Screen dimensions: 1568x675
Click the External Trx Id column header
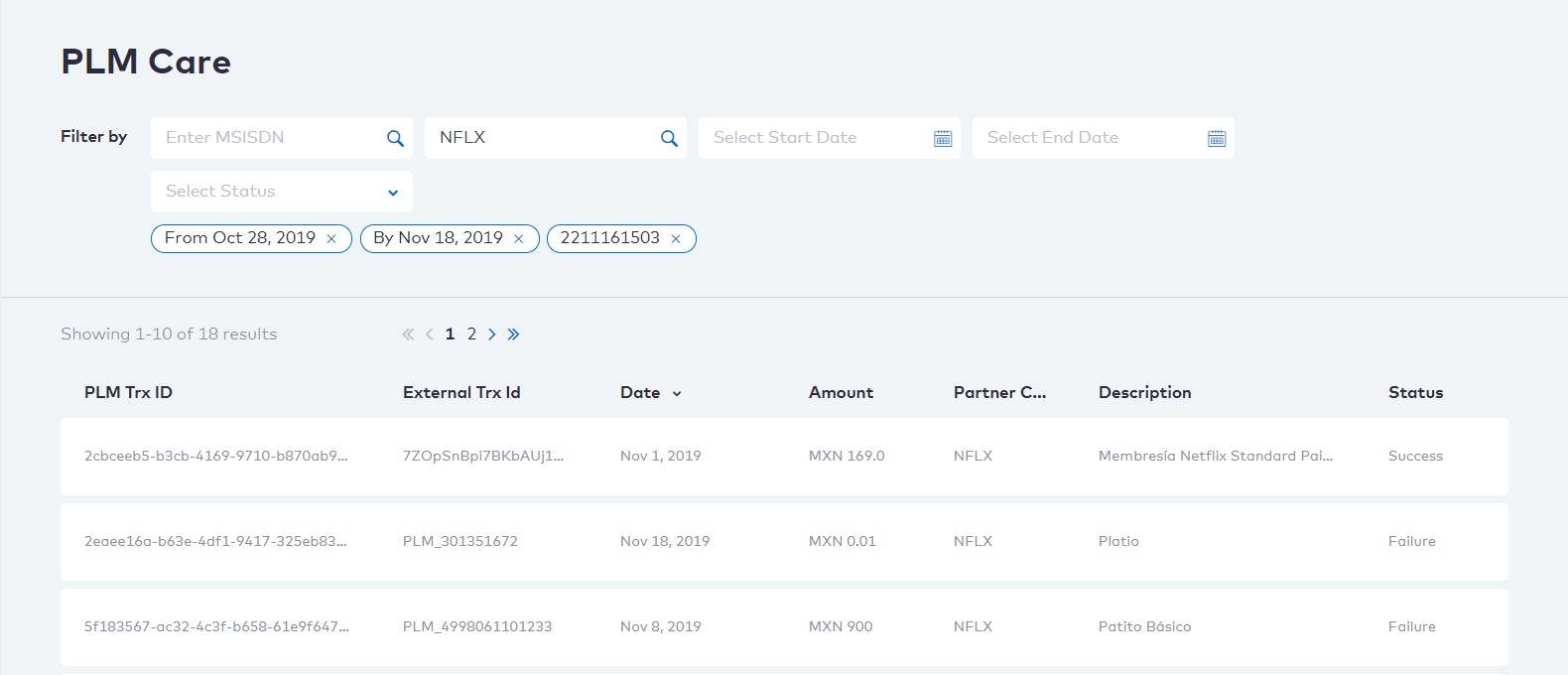[x=461, y=393]
